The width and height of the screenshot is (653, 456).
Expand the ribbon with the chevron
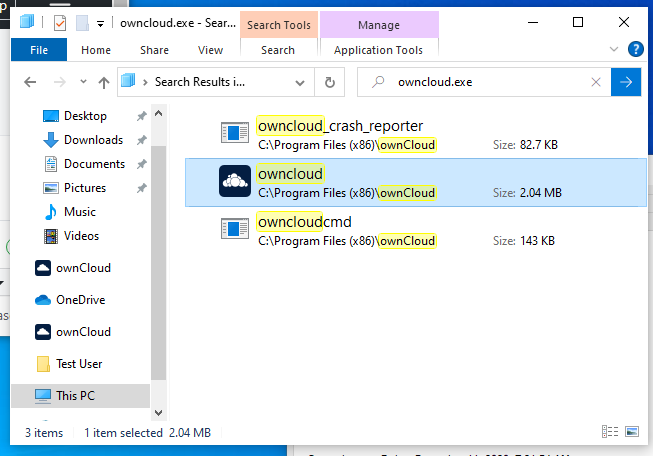click(613, 49)
